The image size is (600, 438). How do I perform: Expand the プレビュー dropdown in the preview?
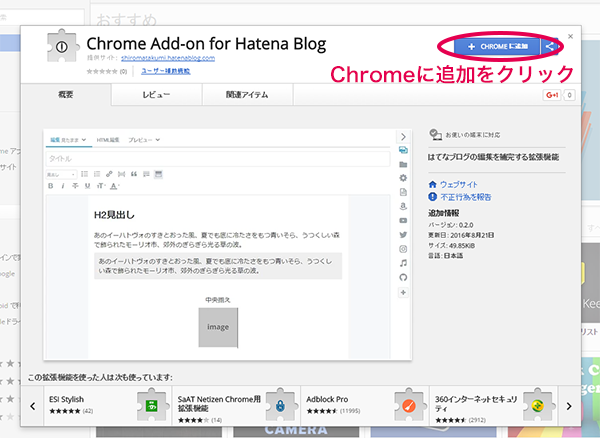click(144, 140)
